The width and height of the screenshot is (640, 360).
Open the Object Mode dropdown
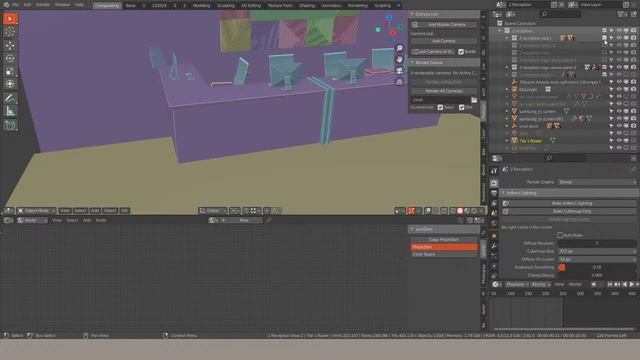coord(36,211)
